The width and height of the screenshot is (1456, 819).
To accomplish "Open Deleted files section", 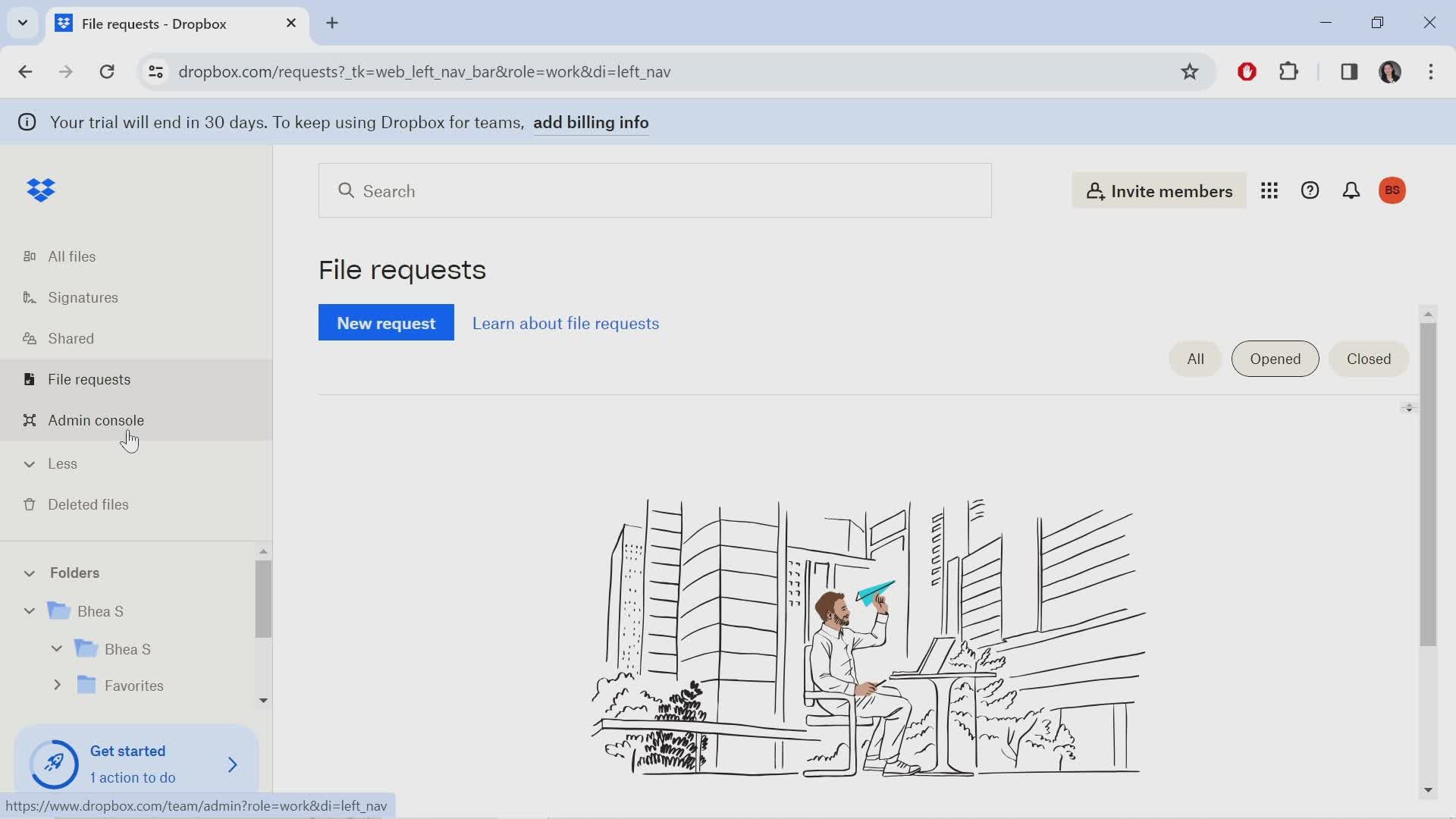I will tap(88, 504).
